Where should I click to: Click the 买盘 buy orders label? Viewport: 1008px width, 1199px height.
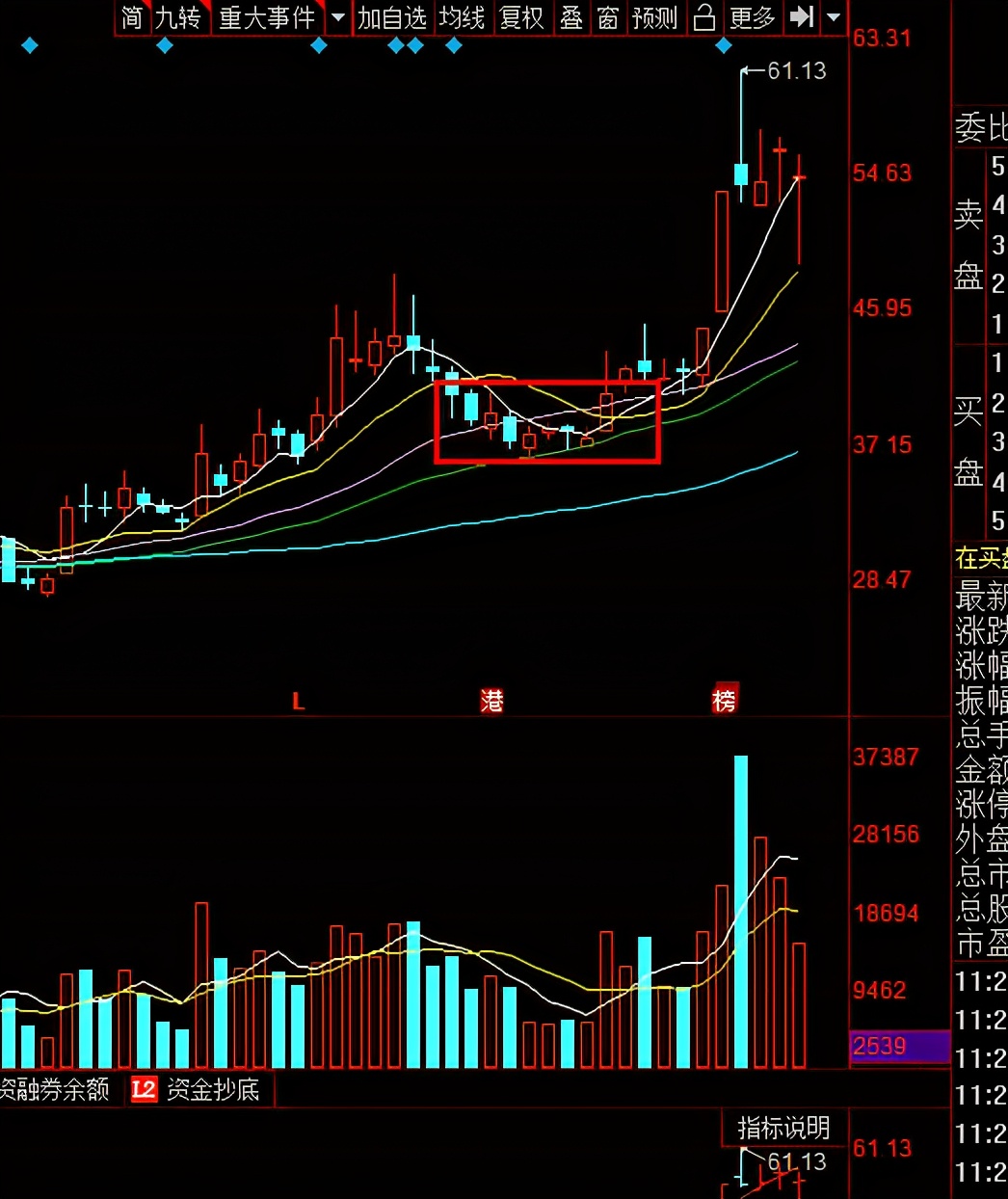(968, 442)
